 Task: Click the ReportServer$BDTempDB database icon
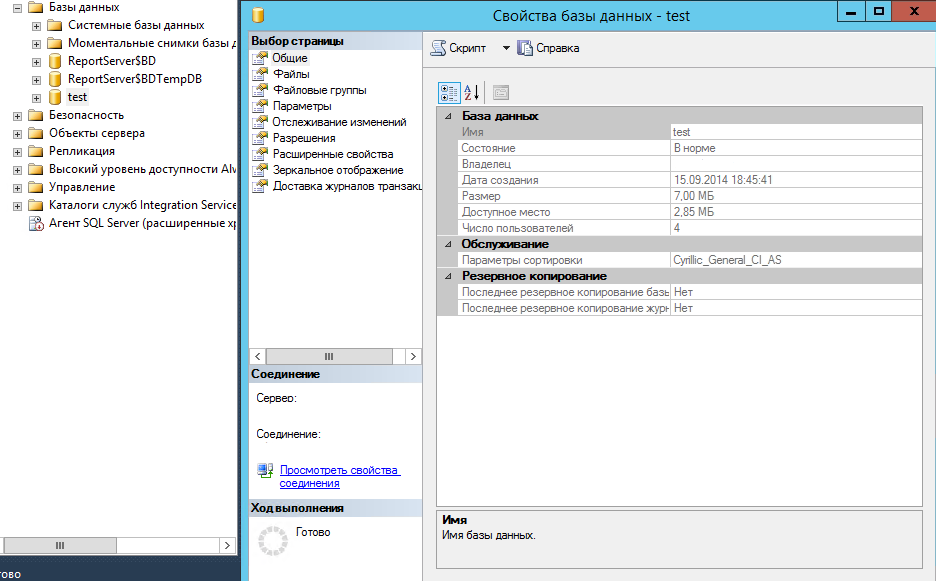tap(54, 78)
